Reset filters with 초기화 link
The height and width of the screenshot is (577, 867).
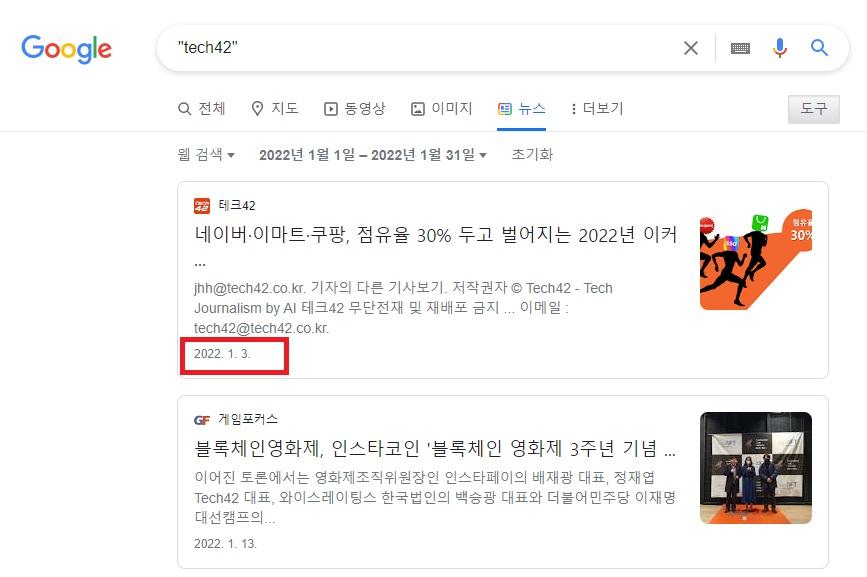[x=532, y=155]
